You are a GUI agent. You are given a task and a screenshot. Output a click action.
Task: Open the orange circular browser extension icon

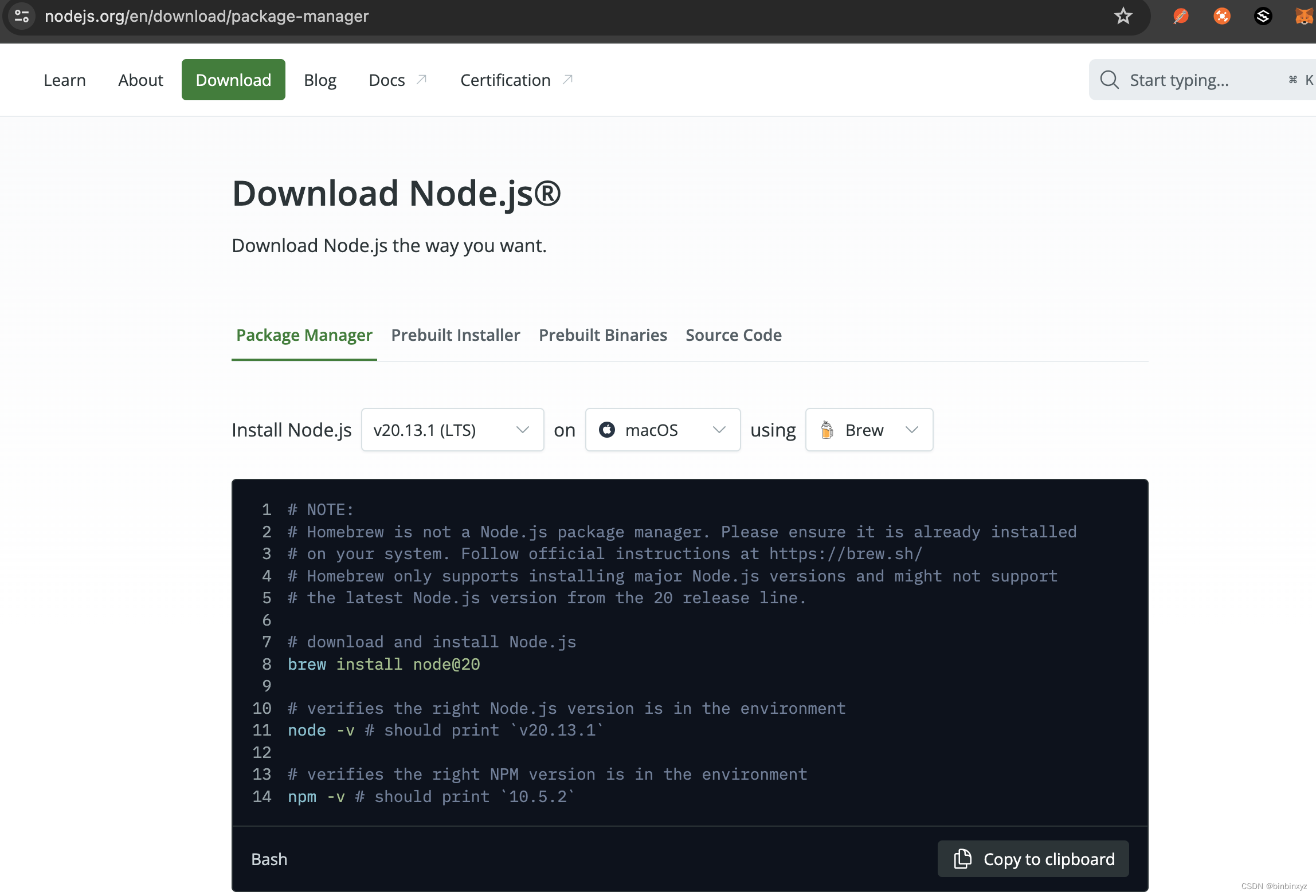coord(1222,16)
